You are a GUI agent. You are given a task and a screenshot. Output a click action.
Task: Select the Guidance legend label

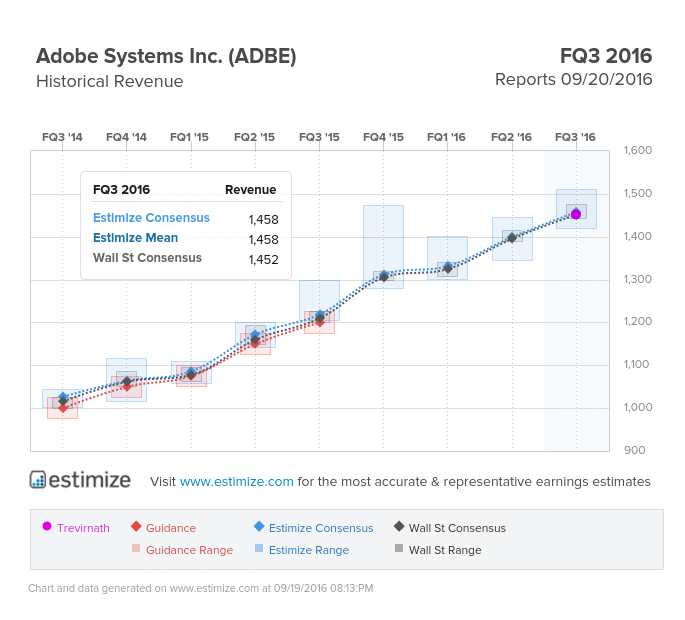click(x=171, y=528)
